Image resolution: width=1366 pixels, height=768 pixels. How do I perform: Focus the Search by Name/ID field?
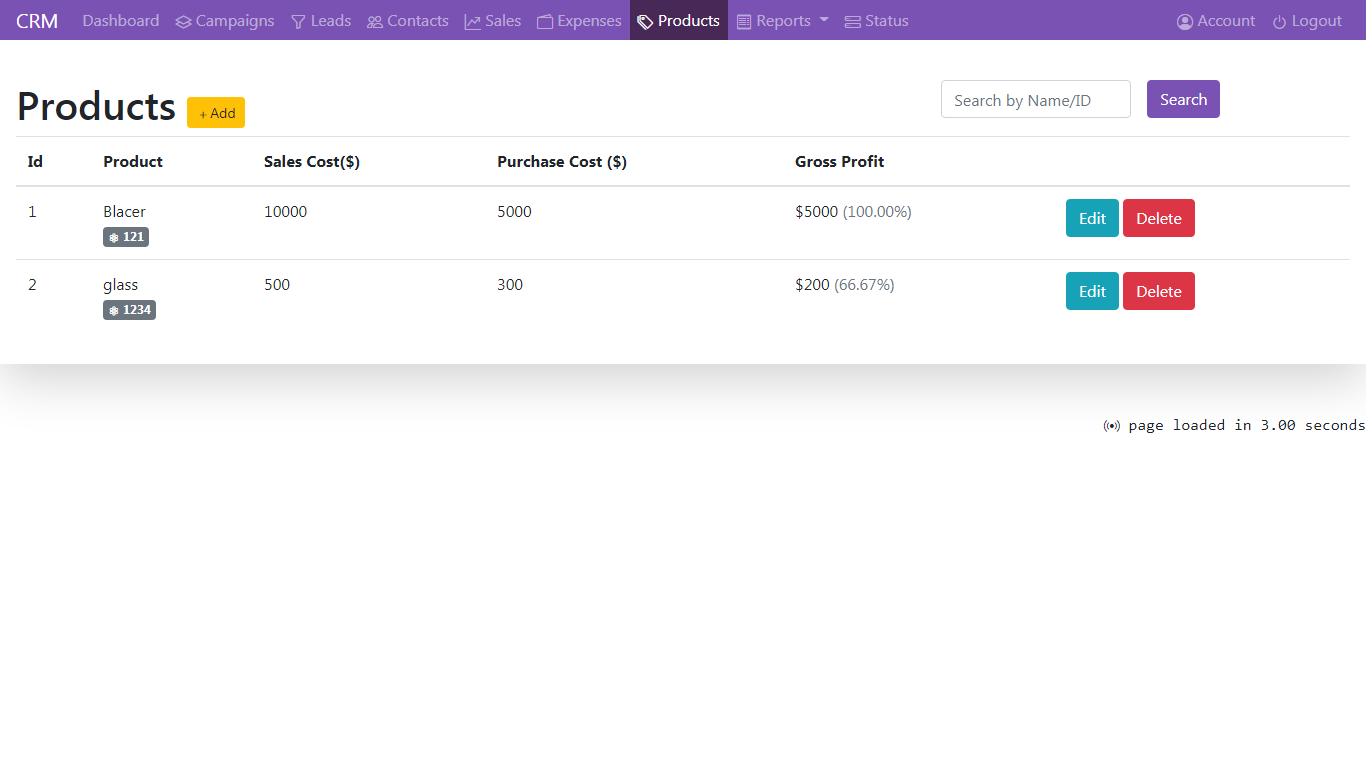(1036, 99)
